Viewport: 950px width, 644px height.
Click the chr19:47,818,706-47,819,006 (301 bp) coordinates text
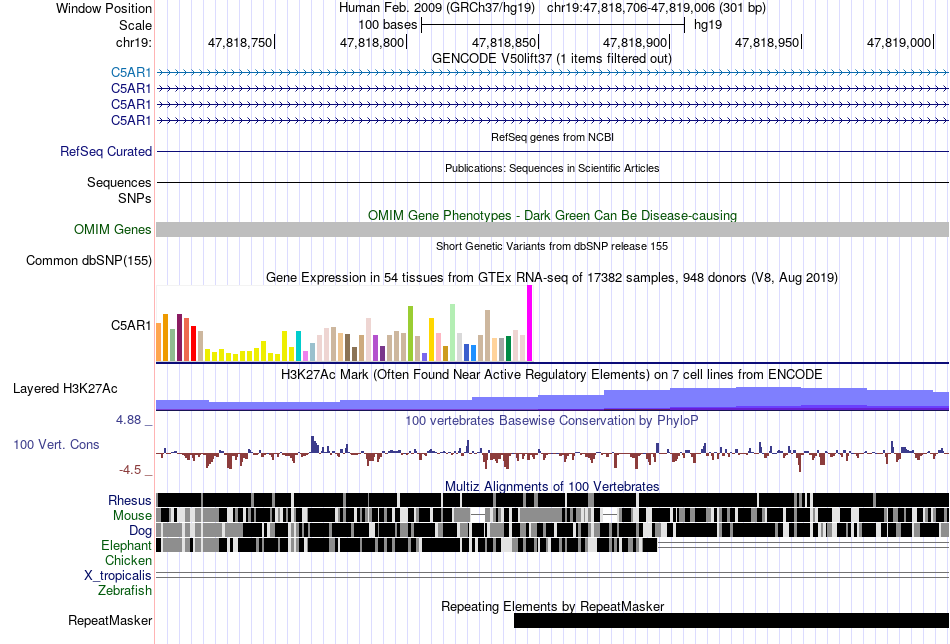click(656, 8)
